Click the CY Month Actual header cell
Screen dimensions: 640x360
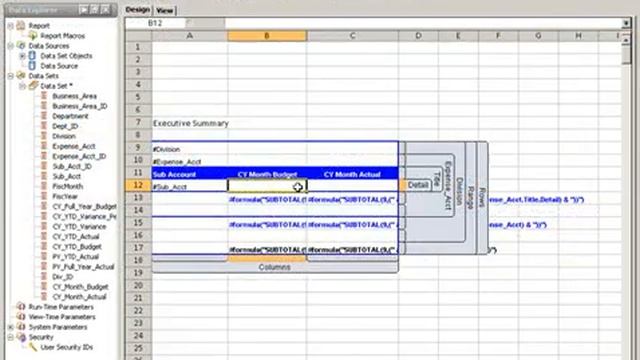pyautogui.click(x=352, y=174)
